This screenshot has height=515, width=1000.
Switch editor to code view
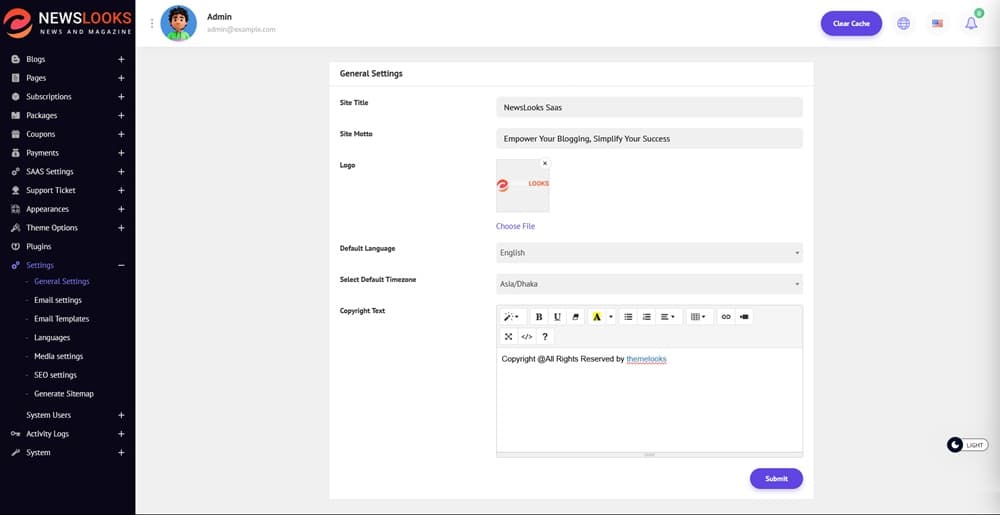click(527, 337)
